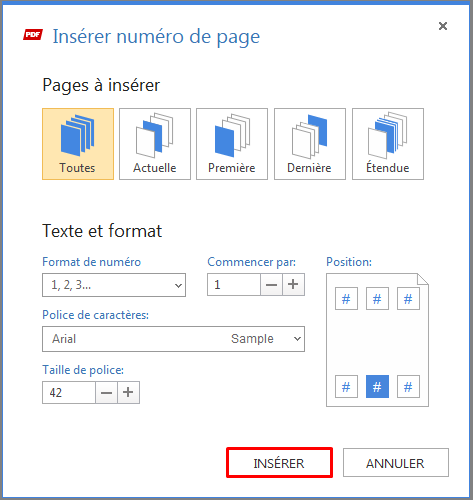The width and height of the screenshot is (473, 500).
Task: Pick the Première page option
Action: pos(232,144)
